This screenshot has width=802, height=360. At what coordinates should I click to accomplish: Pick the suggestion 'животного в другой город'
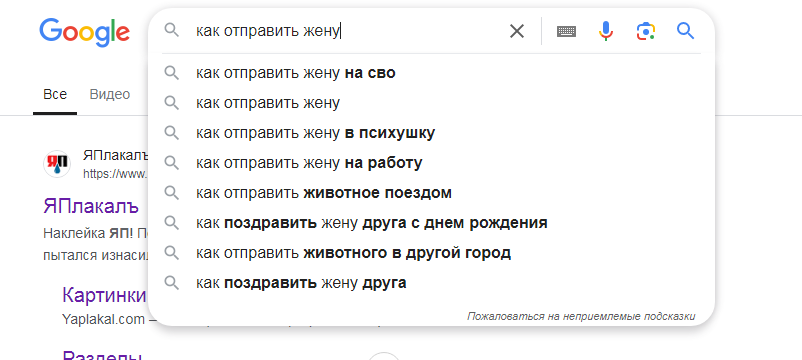(431, 253)
